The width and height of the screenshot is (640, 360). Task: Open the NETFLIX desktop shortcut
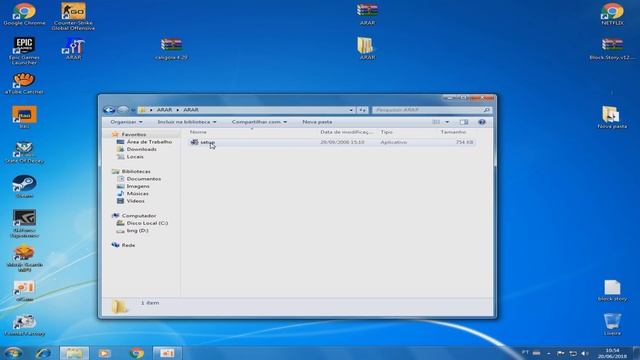pos(612,14)
